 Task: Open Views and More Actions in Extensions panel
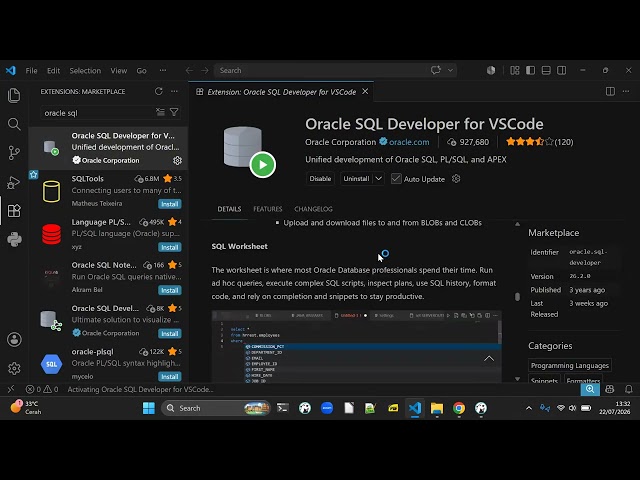[174, 91]
